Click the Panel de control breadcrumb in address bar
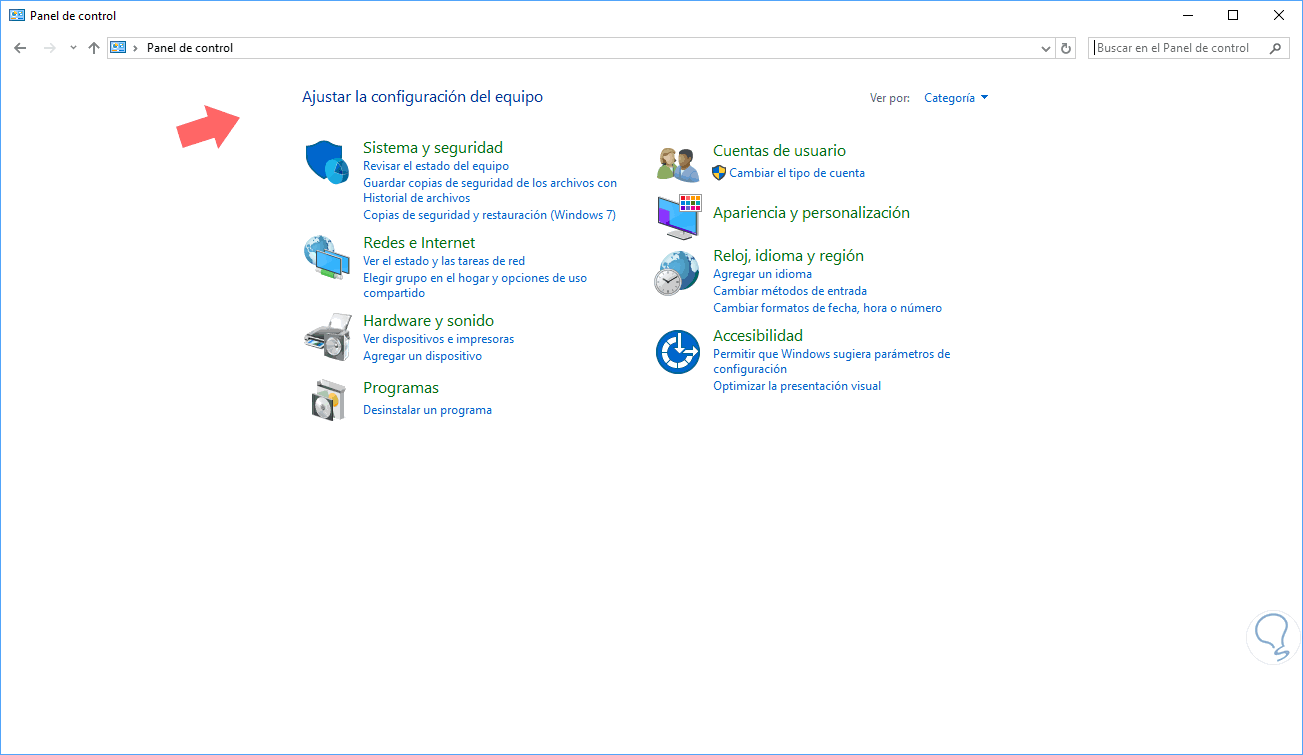Screen dimensions: 1303x755 [190, 48]
